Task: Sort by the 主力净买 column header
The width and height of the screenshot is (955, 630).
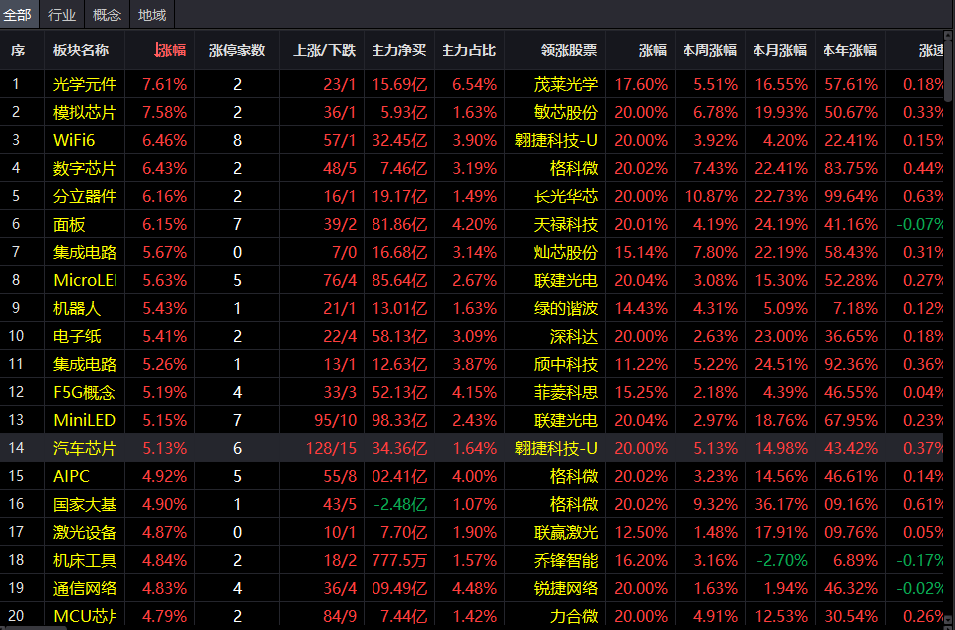Action: click(x=400, y=51)
